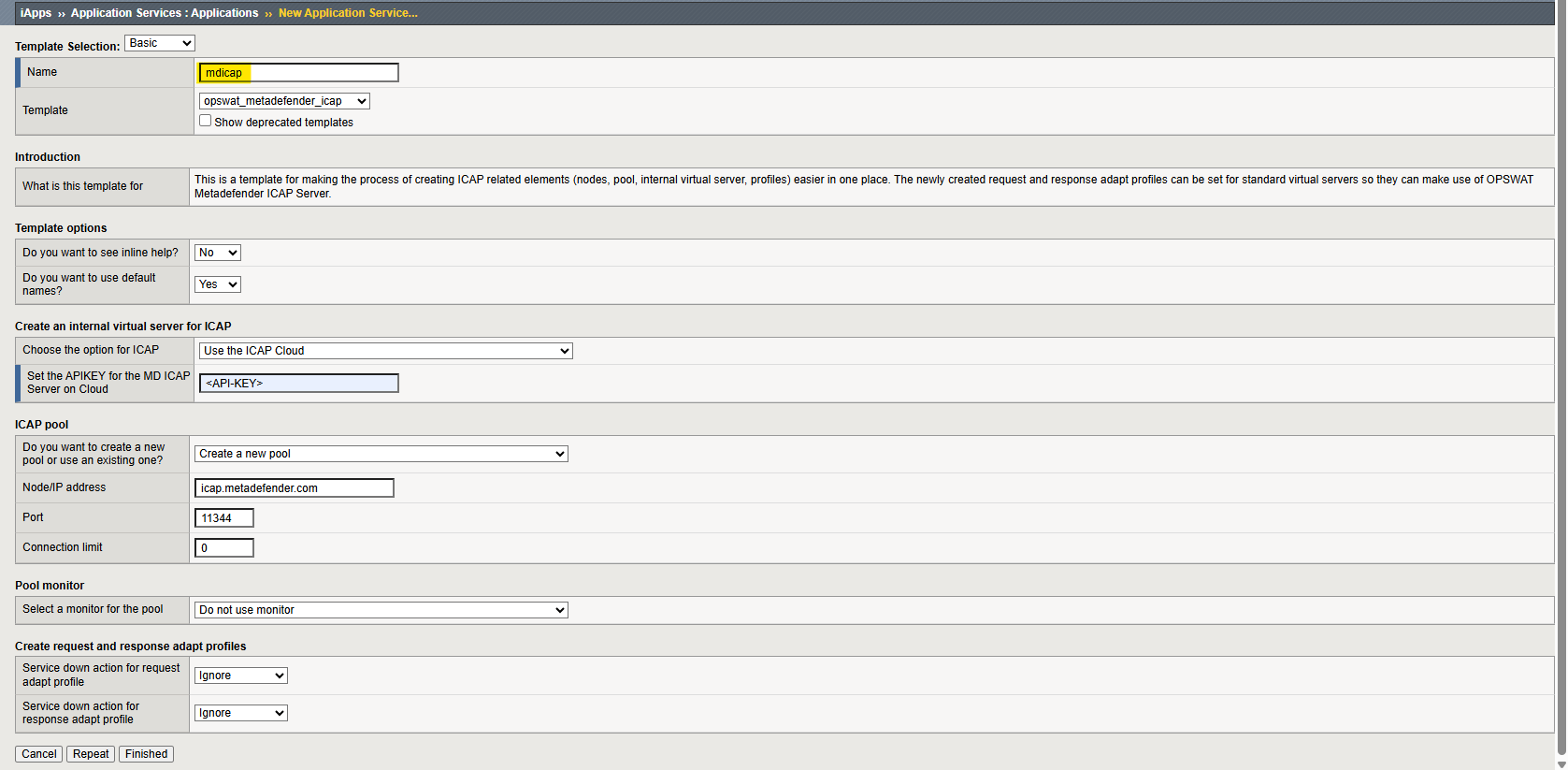Screen dimensions: 1568x770
Task: Open the pool monitor dropdown
Action: 381,610
